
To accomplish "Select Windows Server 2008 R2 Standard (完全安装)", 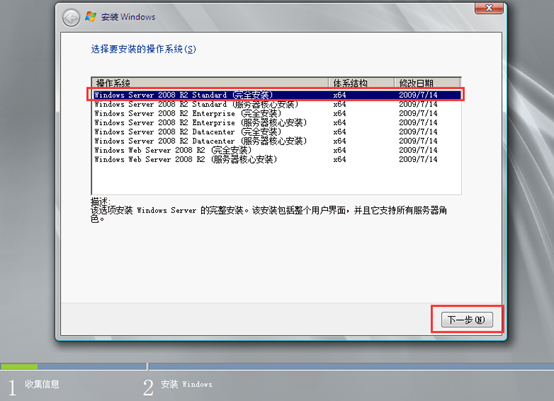I will pyautogui.click(x=277, y=95).
